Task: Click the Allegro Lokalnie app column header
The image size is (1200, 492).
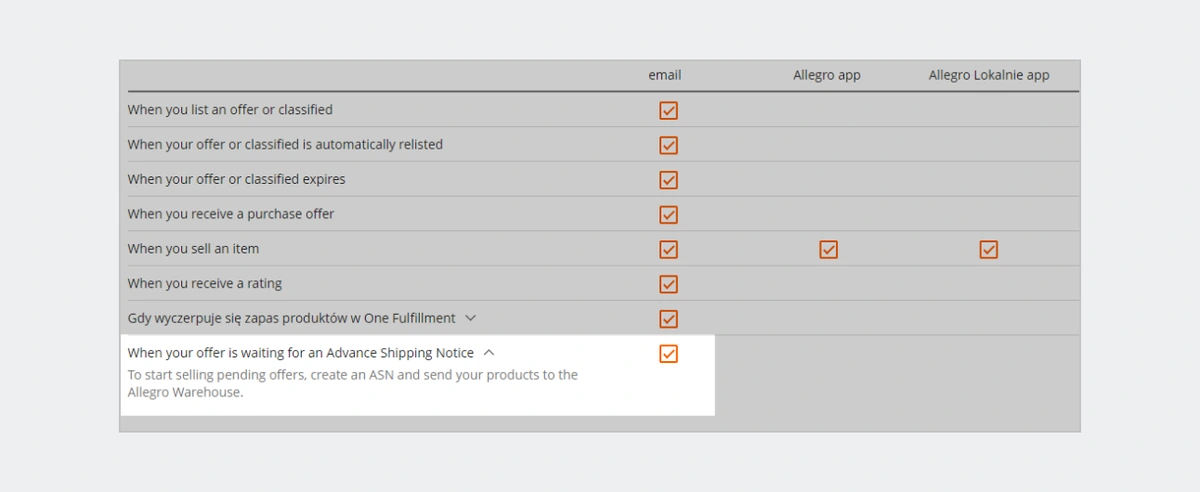Action: tap(989, 75)
